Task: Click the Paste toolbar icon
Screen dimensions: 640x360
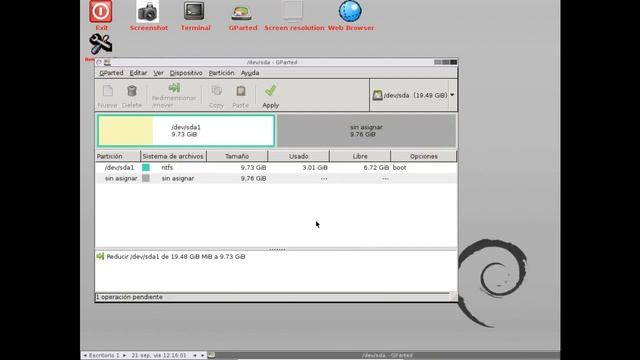Action: pos(240,96)
